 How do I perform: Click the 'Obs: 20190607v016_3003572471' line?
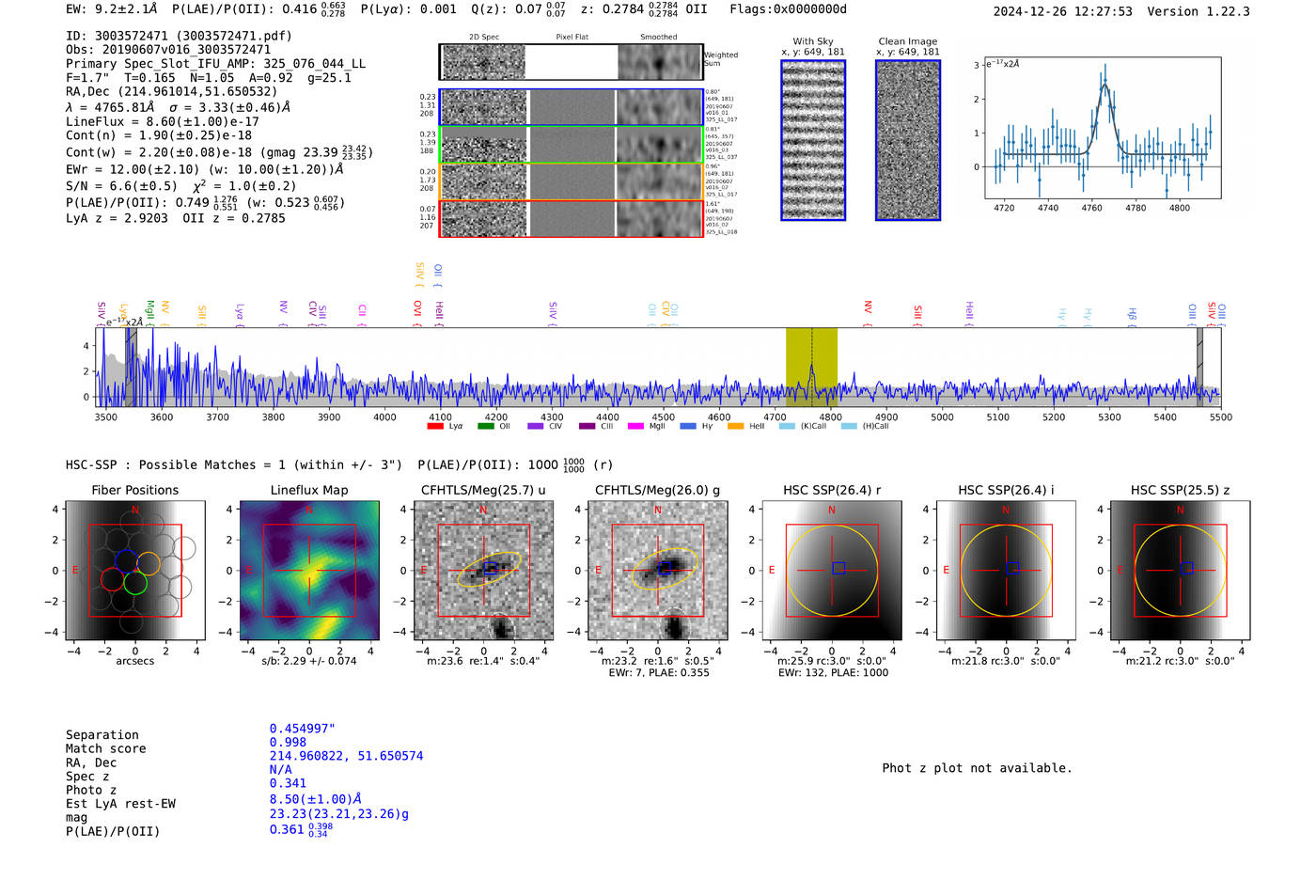pos(168,50)
